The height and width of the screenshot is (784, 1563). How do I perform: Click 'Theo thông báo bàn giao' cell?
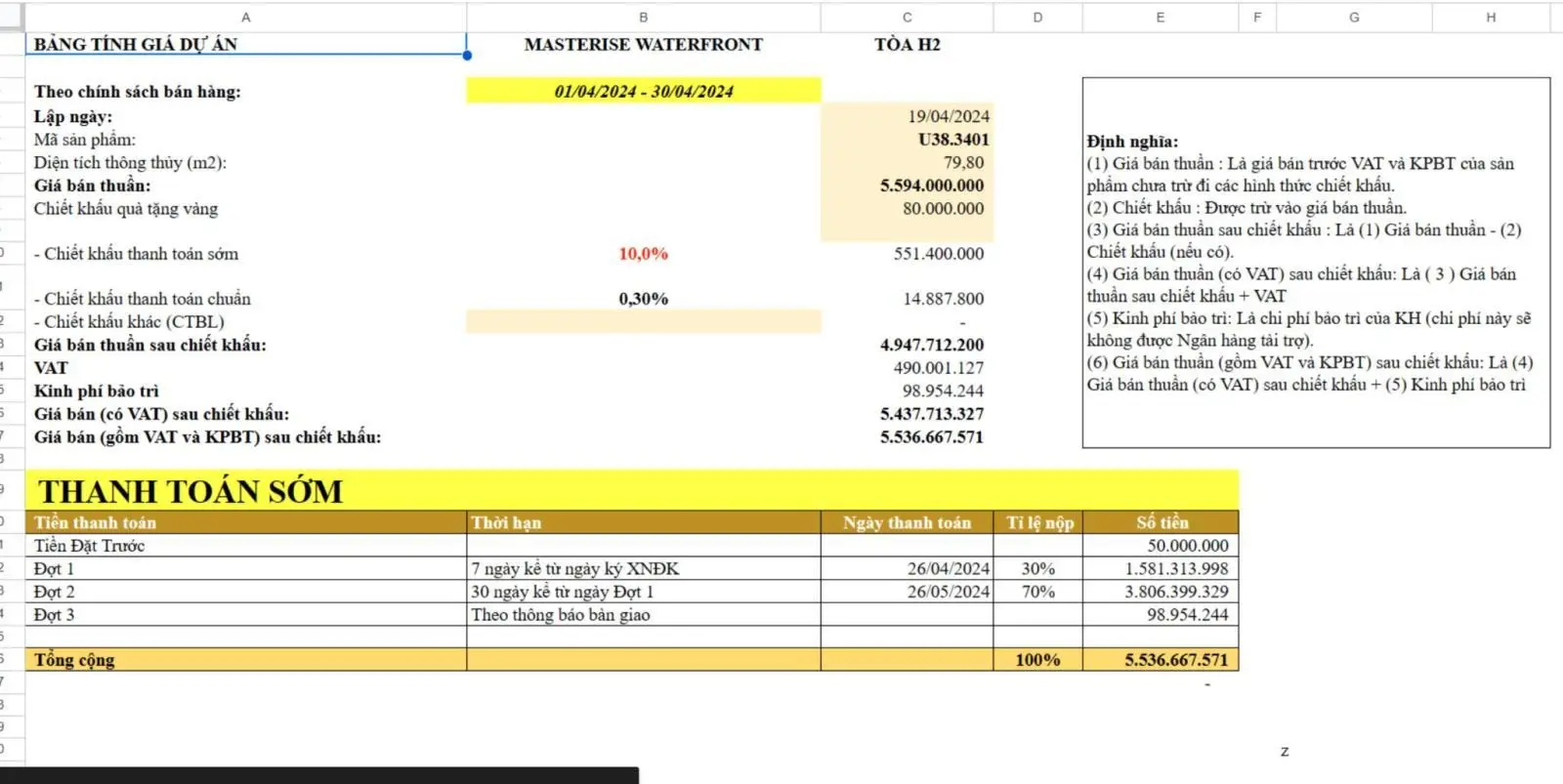(644, 615)
